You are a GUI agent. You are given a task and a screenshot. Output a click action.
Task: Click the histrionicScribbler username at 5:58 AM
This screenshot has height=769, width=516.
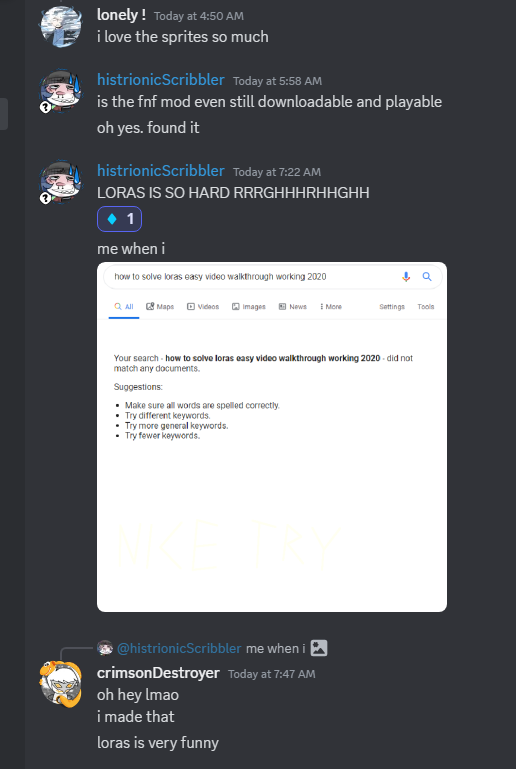161,79
